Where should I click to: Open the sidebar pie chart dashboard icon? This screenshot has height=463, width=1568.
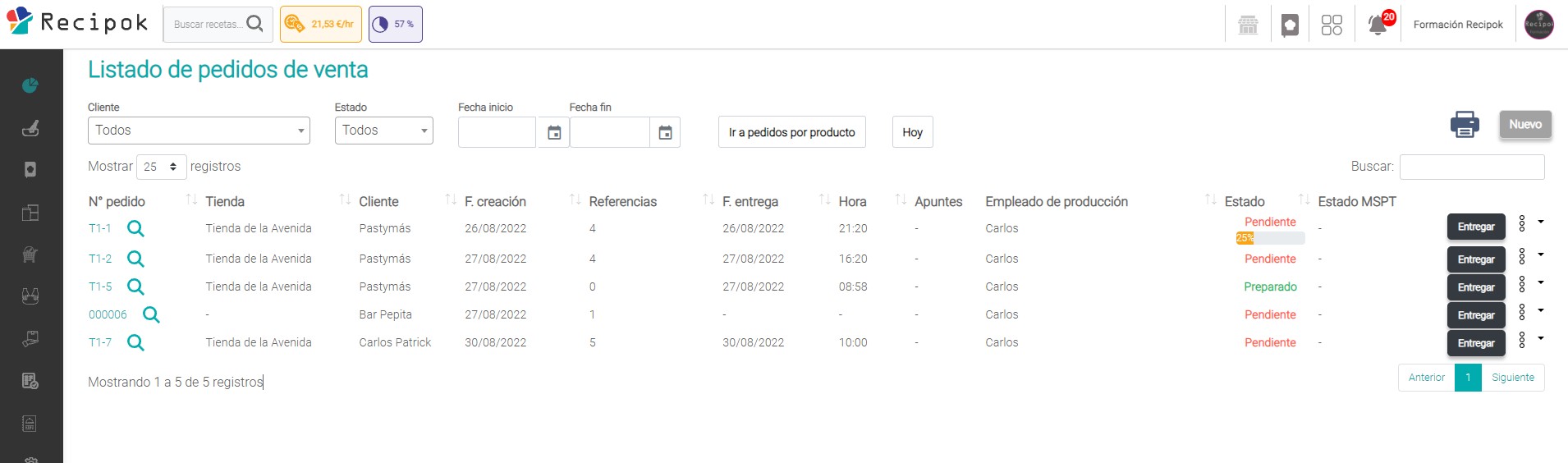point(30,85)
